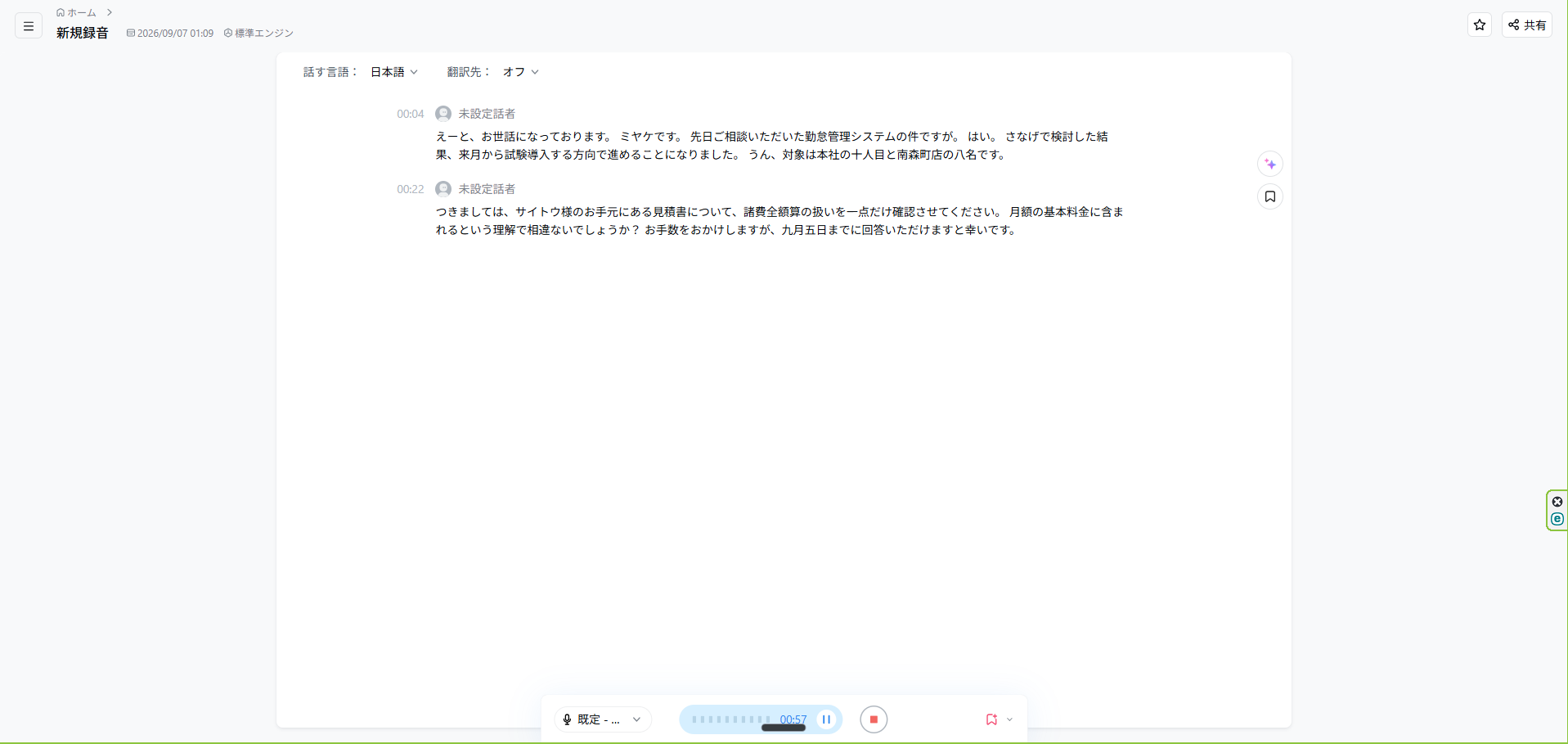The image size is (1568, 744).
Task: Open the AI sparkle assistant icon
Action: click(1270, 164)
